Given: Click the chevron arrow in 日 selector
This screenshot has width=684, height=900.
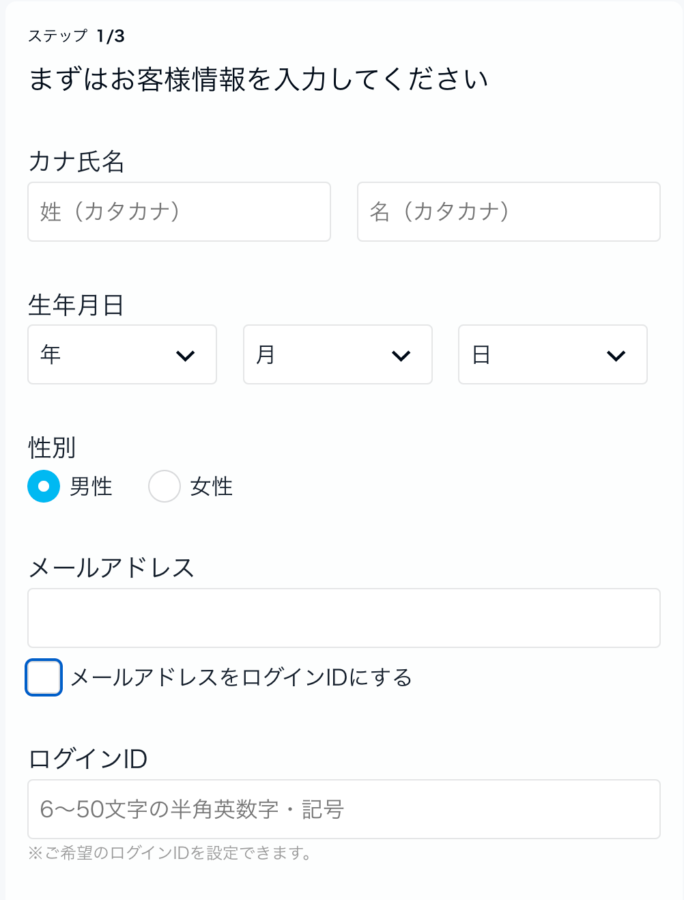Looking at the screenshot, I should (x=616, y=356).
